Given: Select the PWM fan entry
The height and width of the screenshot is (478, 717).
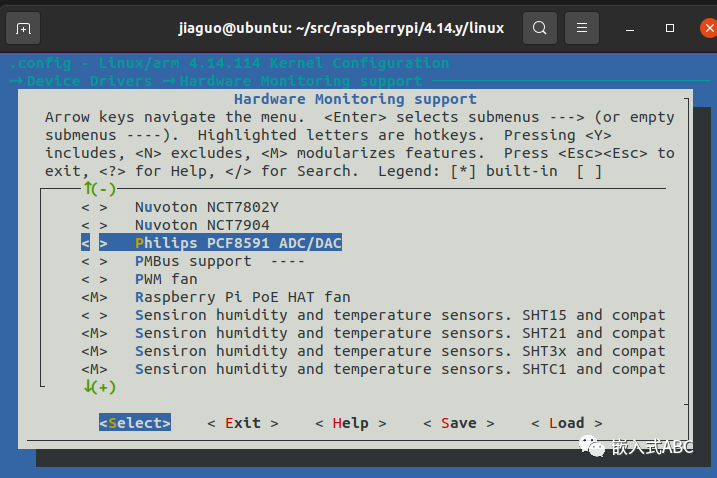Looking at the screenshot, I should [166, 279].
